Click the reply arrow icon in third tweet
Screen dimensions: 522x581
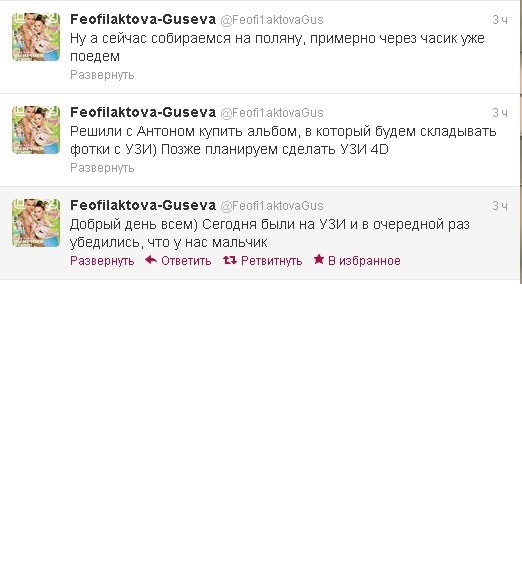tap(151, 260)
